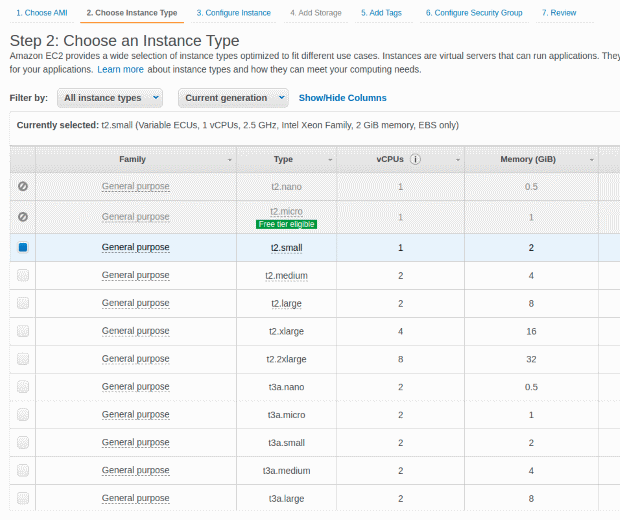Select the t3a.nano instance checkbox
Viewport: 620px width, 520px height.
click(x=23, y=386)
